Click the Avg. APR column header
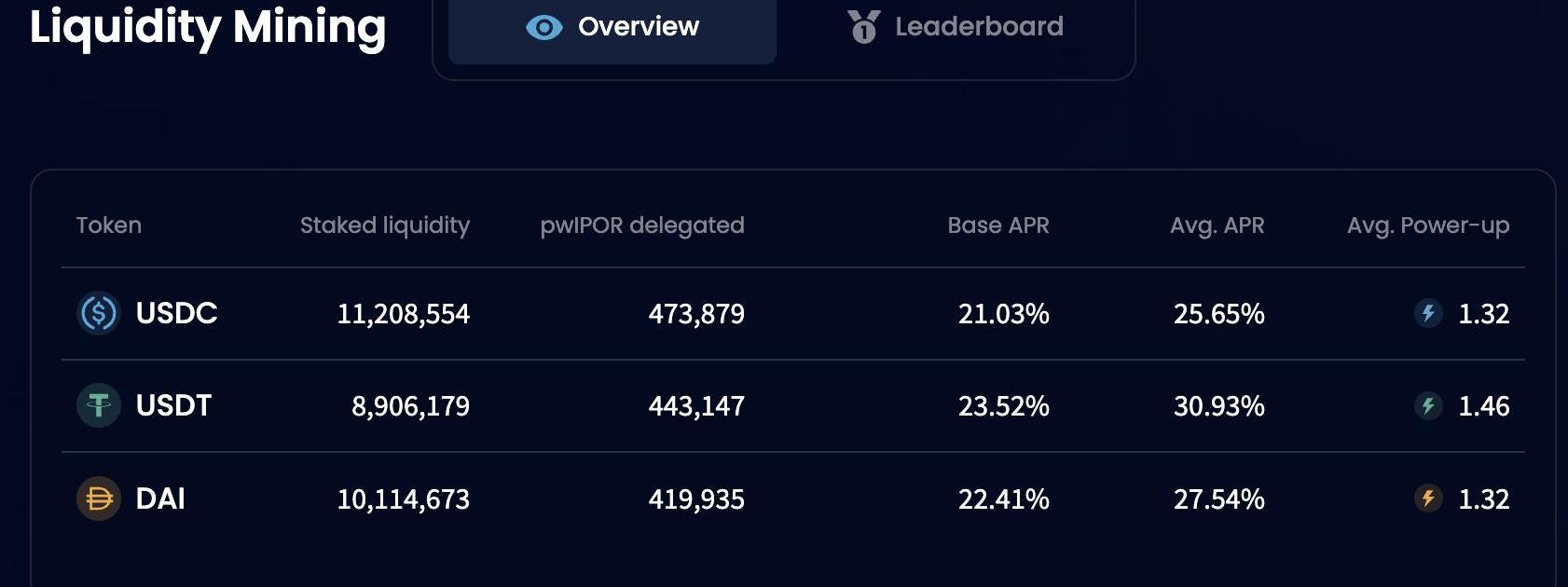Viewport: 1568px width, 587px height. tap(1217, 225)
